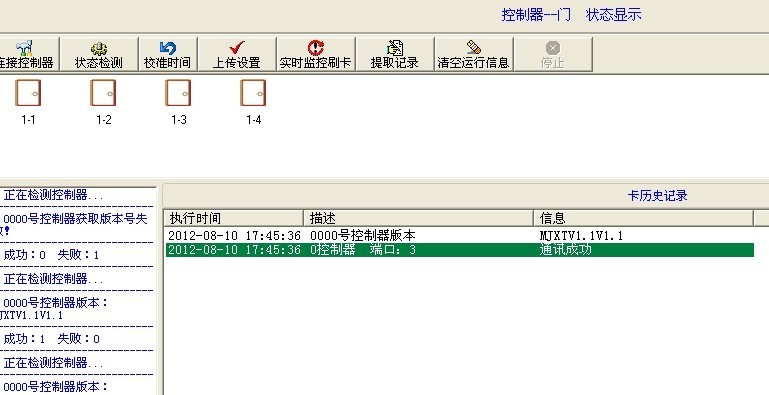Click the 描述 column header
The image size is (769, 395).
pos(418,218)
